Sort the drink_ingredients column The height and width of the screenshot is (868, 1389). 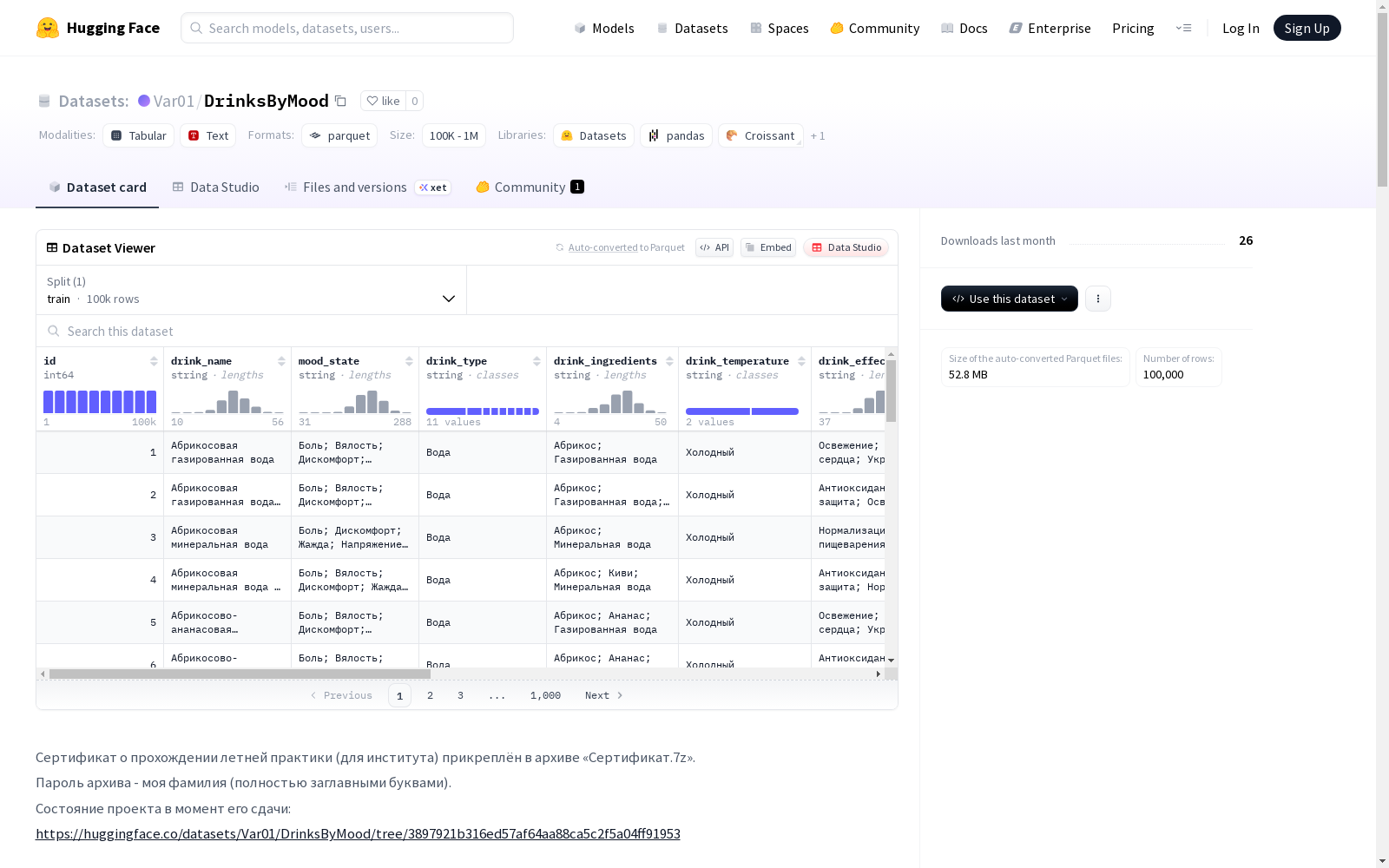coord(669,361)
